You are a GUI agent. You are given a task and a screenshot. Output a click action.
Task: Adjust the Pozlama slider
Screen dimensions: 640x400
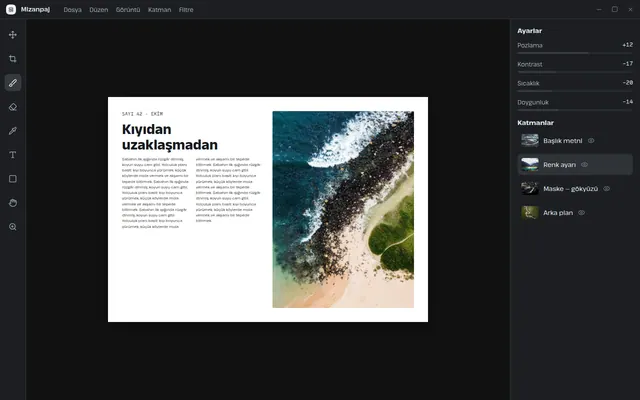click(x=575, y=53)
